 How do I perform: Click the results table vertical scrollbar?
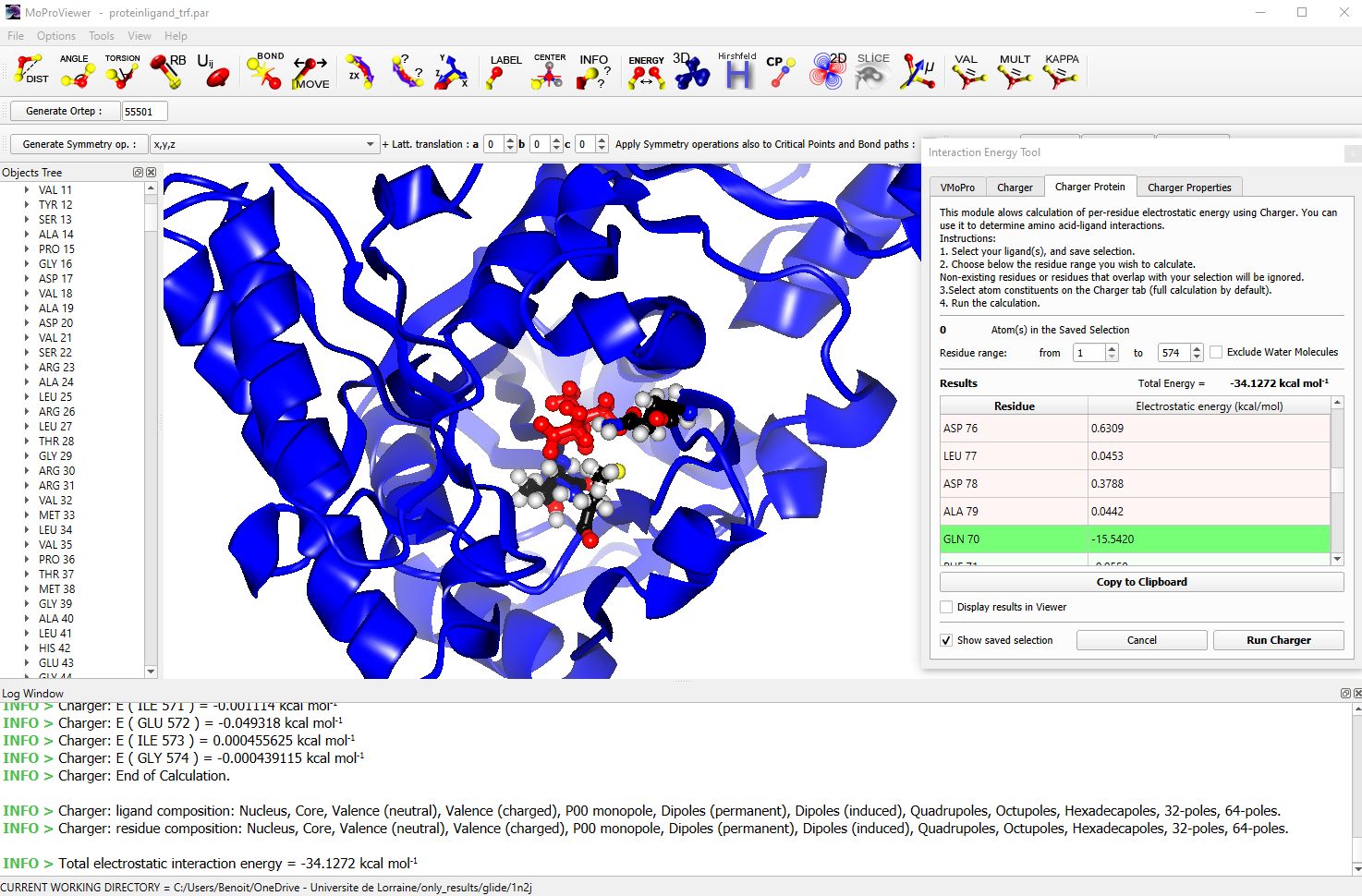[x=1336, y=479]
